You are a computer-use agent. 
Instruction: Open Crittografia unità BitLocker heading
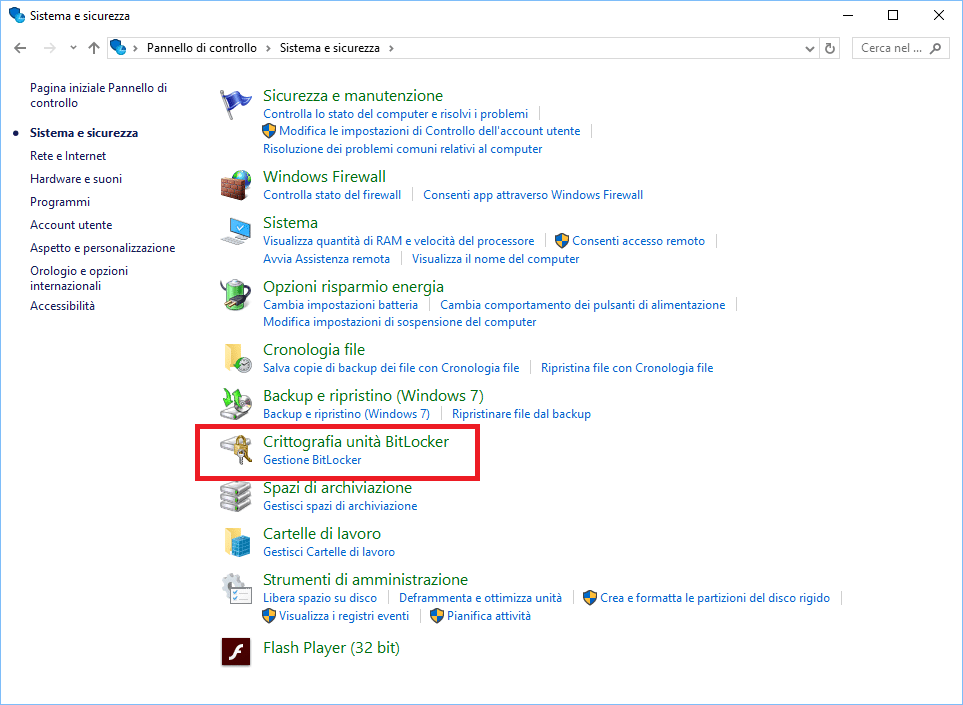click(356, 442)
